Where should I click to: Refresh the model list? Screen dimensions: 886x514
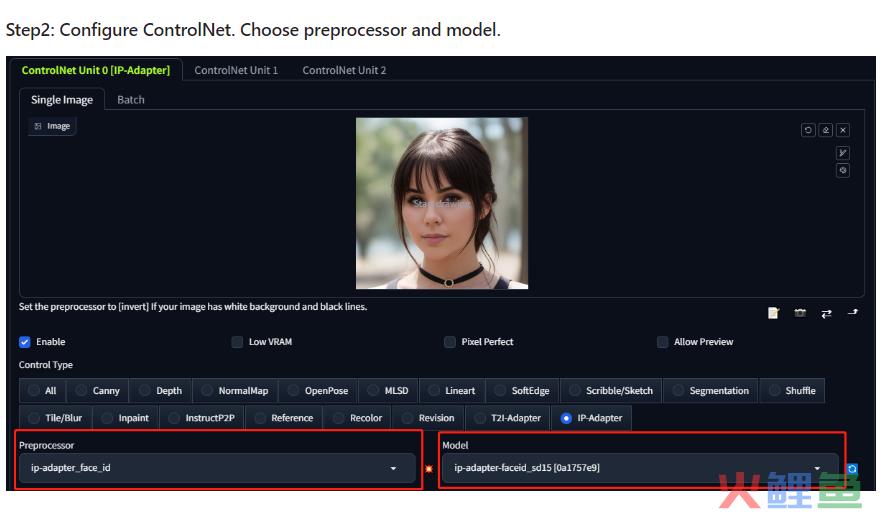click(x=852, y=468)
